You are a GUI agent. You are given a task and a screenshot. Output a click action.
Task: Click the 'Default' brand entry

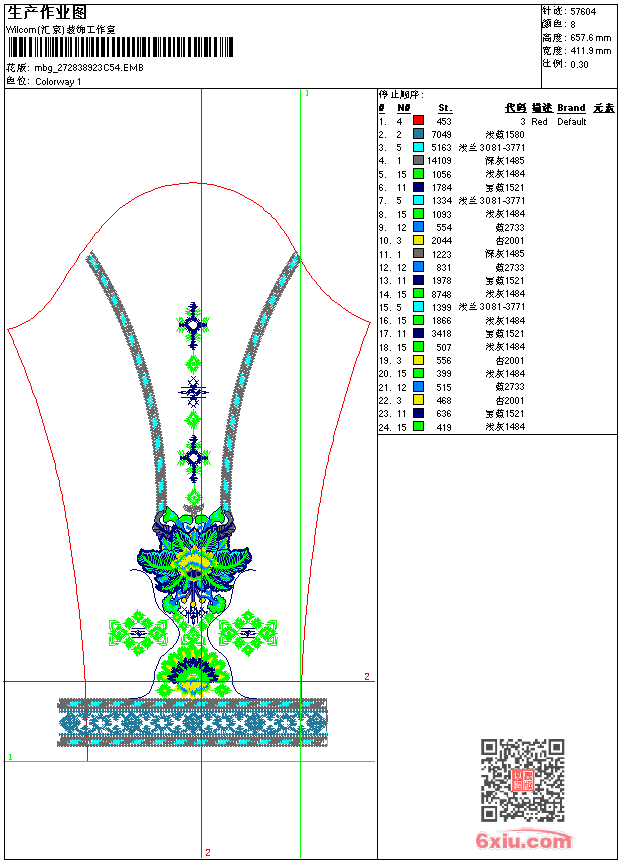point(572,122)
